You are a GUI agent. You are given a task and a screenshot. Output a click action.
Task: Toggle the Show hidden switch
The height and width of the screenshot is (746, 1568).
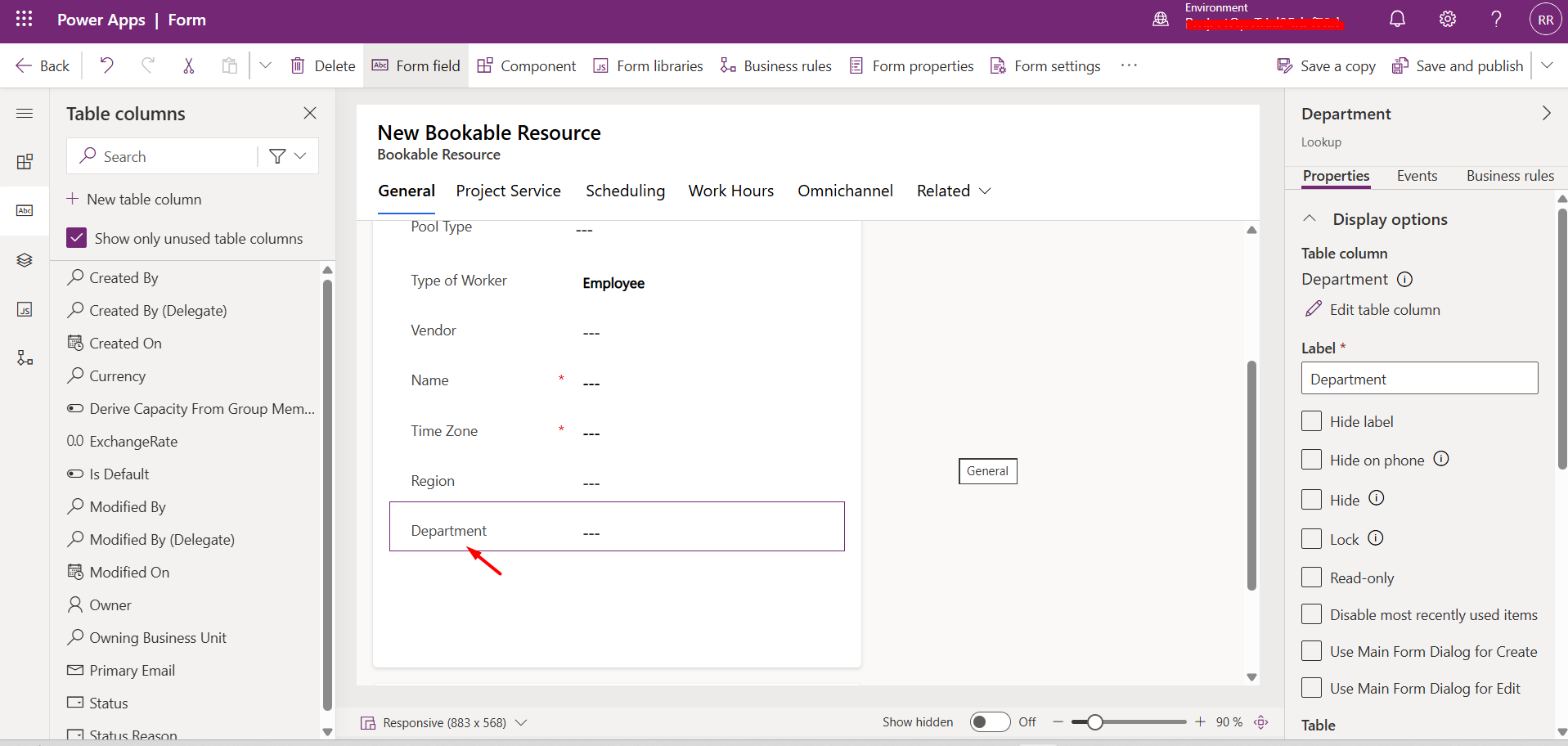[x=990, y=722]
